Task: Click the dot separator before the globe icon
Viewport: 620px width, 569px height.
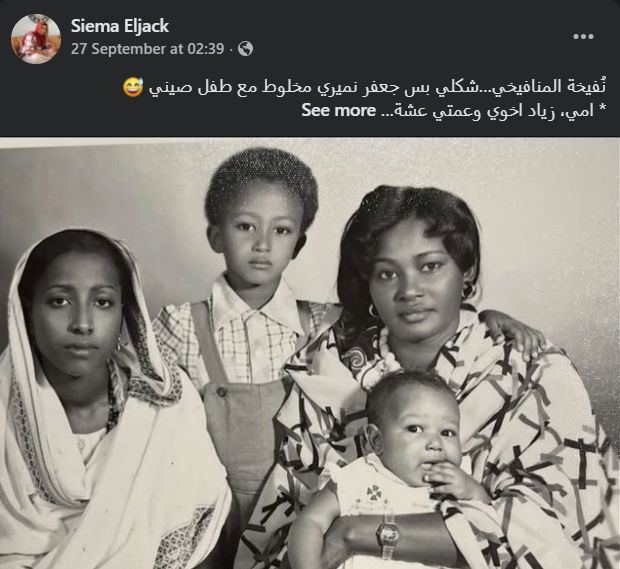Action: pyautogui.click(x=231, y=49)
